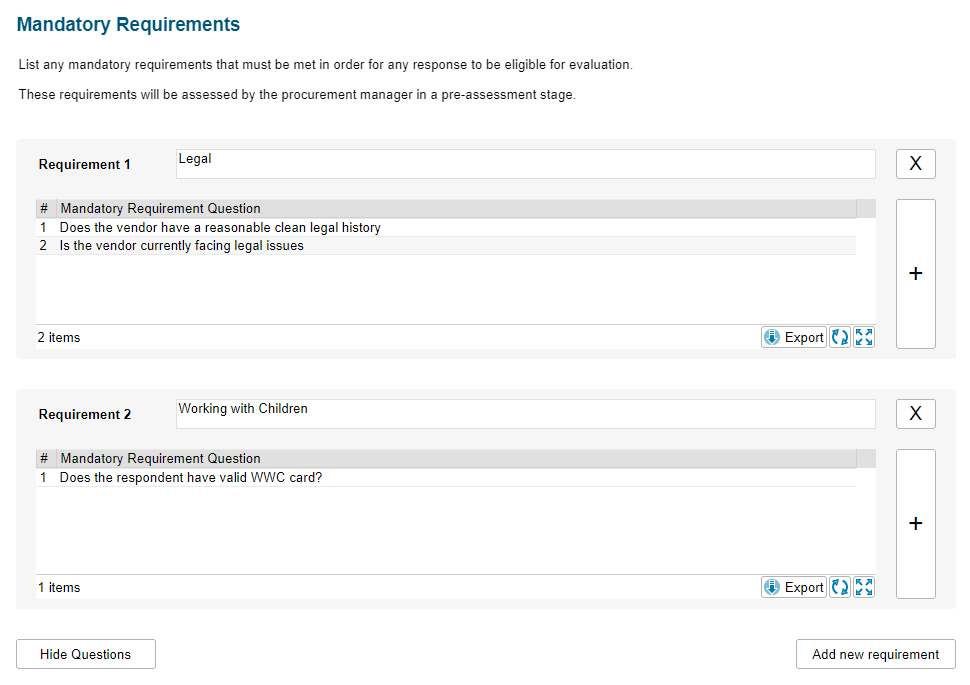Viewport: 970px width, 685px height.
Task: Add question to Working with Children requirement
Action: [x=916, y=523]
